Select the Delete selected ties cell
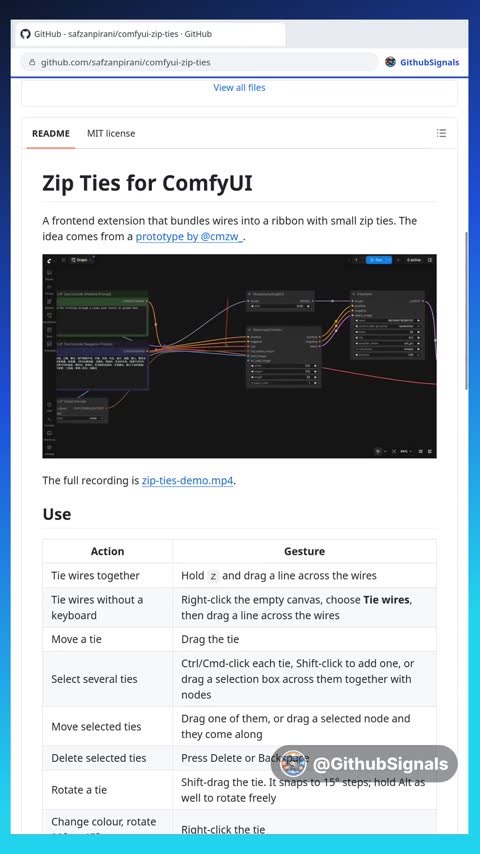This screenshot has width=480, height=854. 107,758
